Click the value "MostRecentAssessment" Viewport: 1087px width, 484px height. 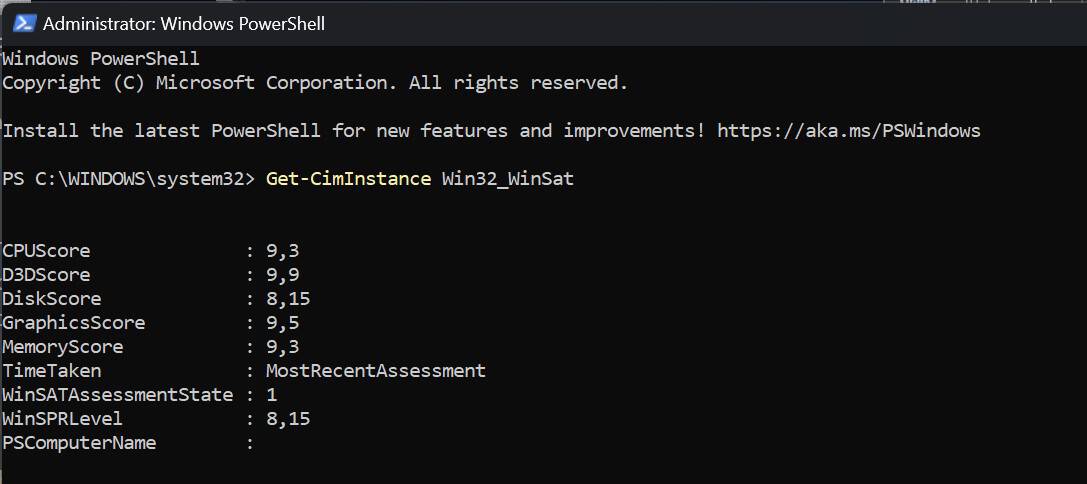coord(376,371)
